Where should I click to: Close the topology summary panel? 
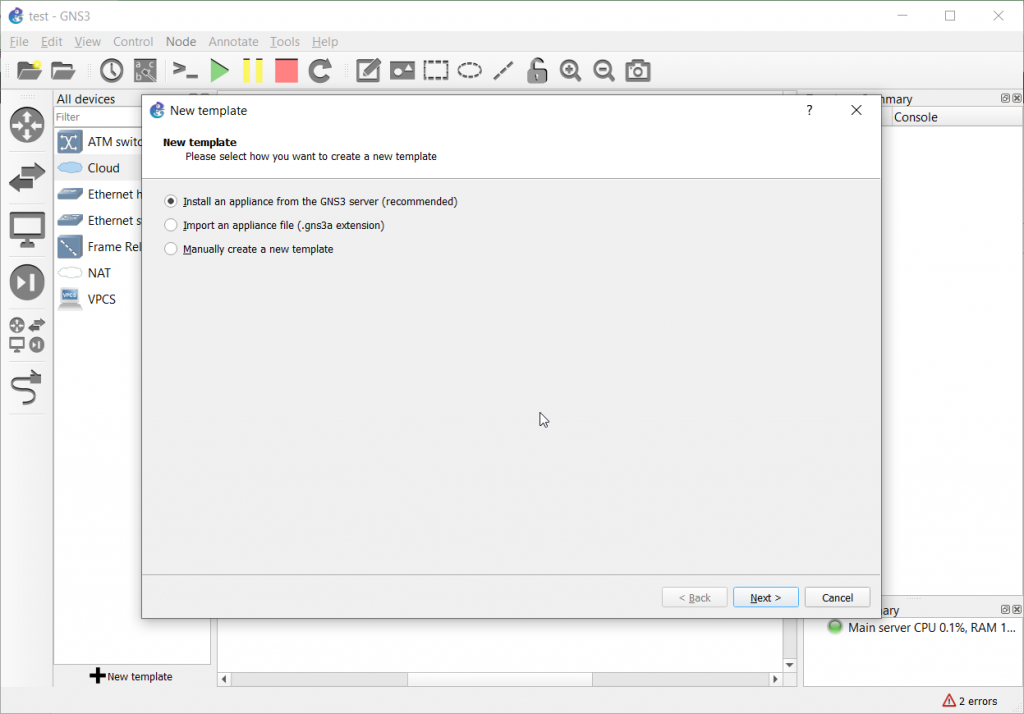tap(1017, 98)
